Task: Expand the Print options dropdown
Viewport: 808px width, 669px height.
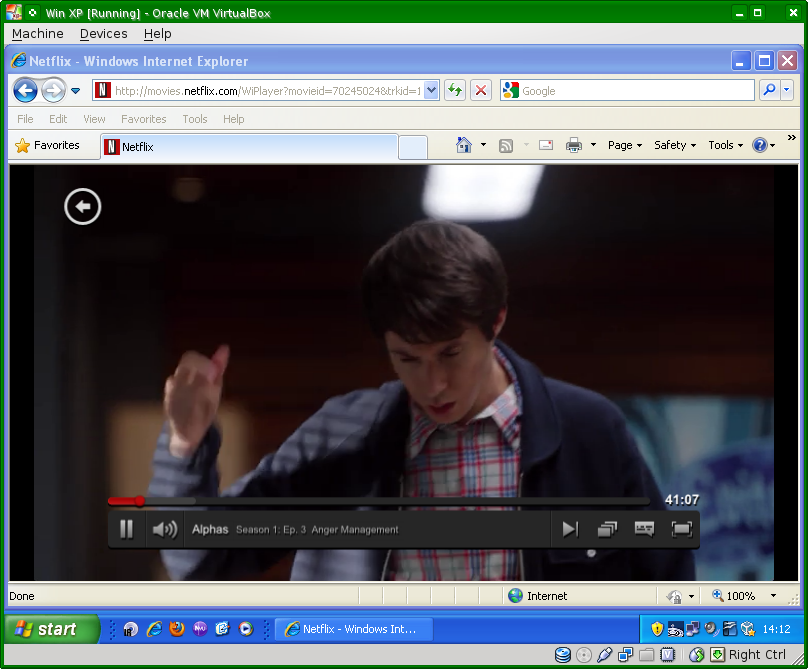Action: pos(593,145)
